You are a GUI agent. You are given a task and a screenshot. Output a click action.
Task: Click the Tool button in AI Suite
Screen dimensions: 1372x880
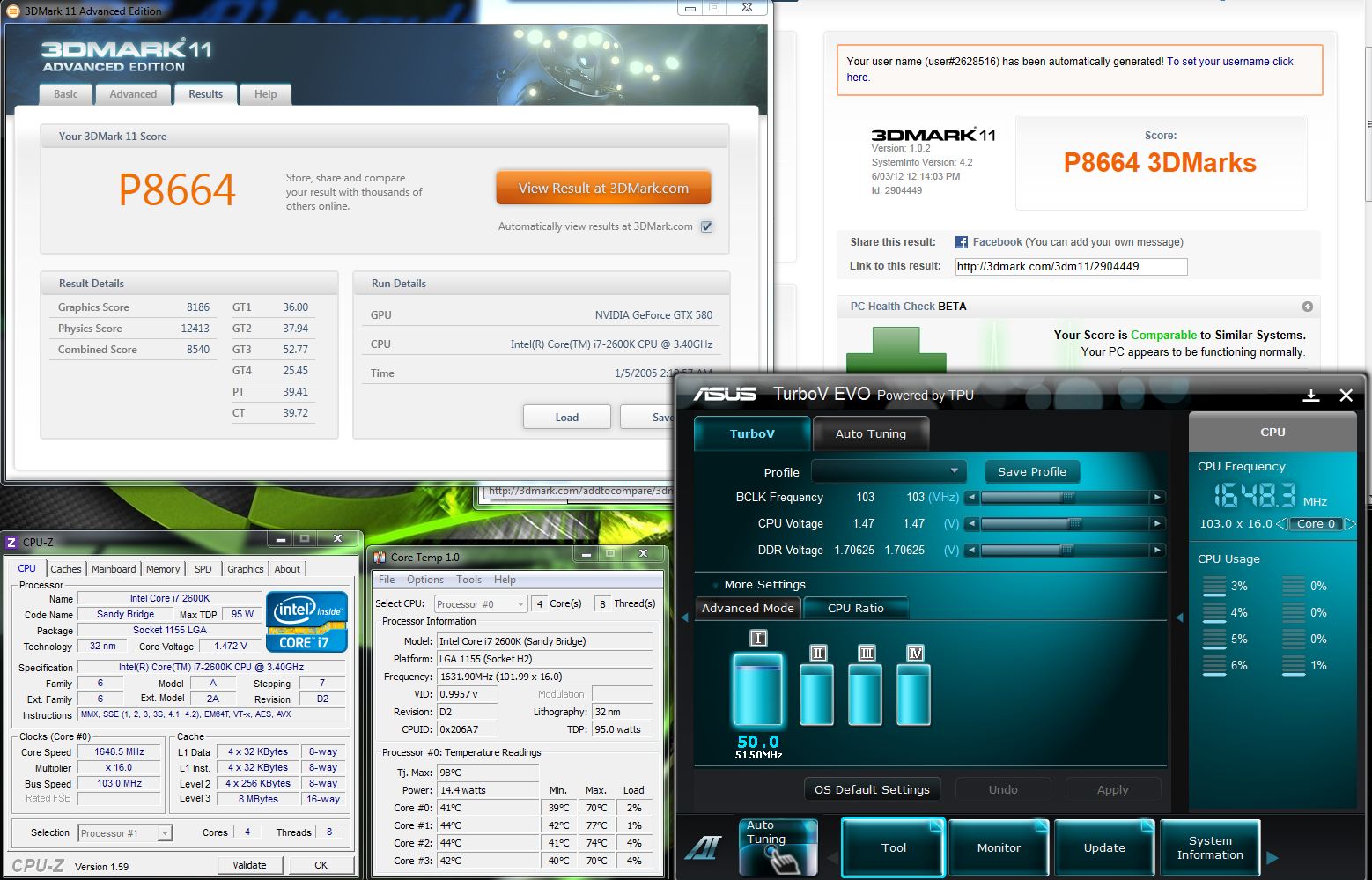pos(893,847)
